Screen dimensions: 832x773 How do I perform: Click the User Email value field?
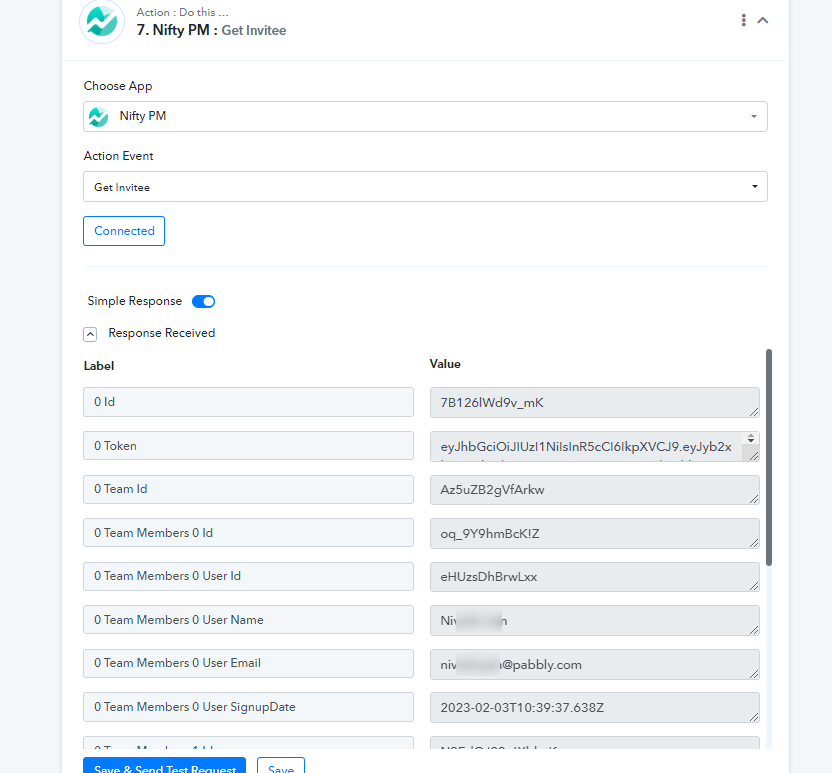click(590, 664)
